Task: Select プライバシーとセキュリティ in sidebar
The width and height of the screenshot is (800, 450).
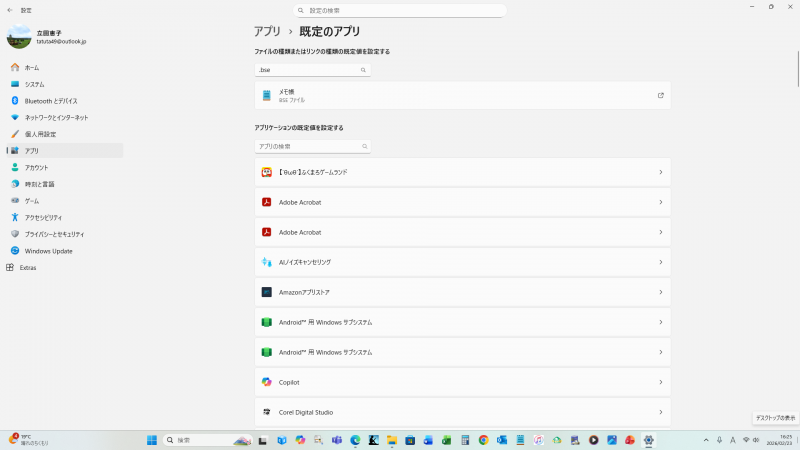Action: point(56,234)
